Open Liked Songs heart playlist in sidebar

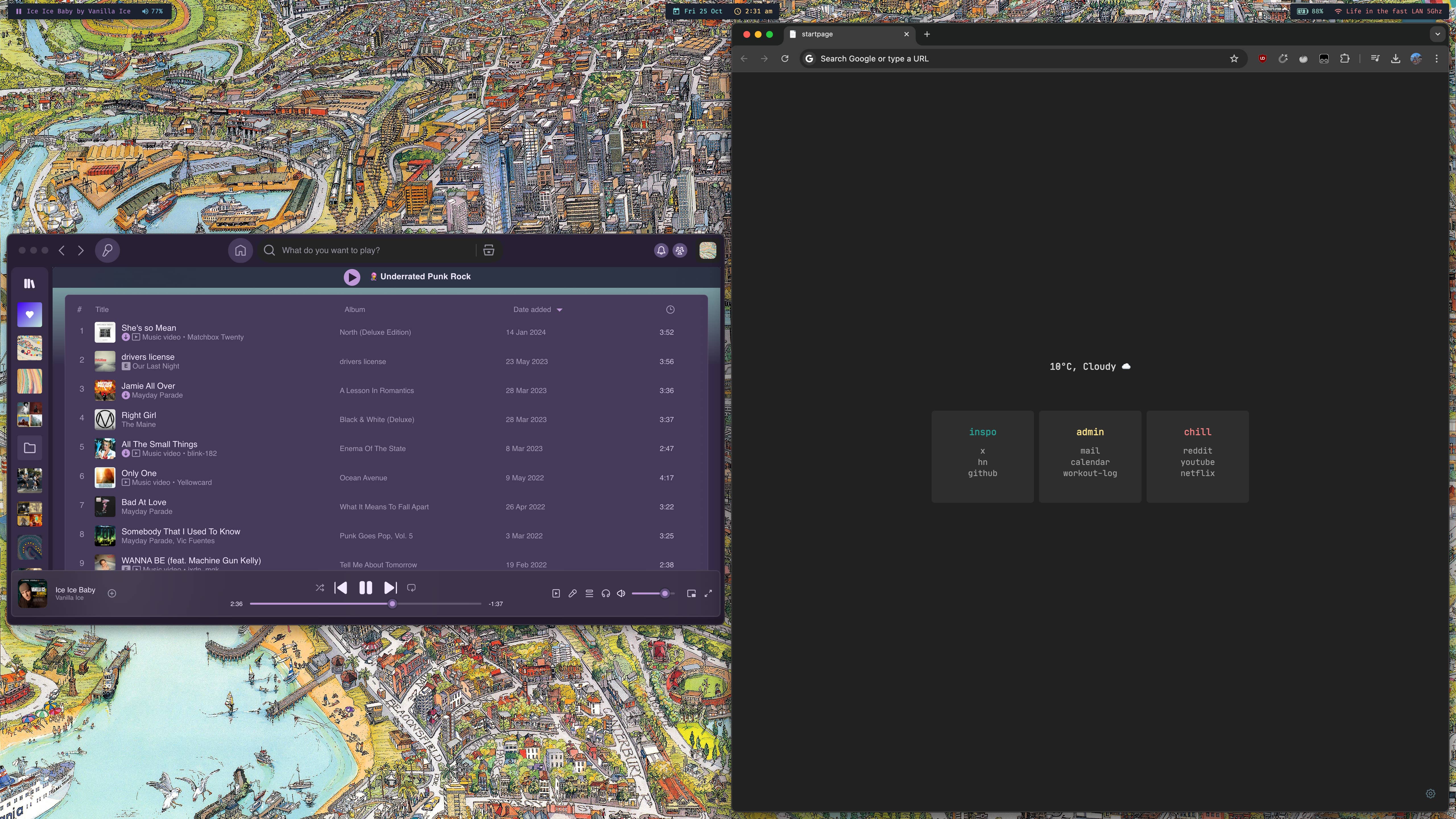coord(29,315)
